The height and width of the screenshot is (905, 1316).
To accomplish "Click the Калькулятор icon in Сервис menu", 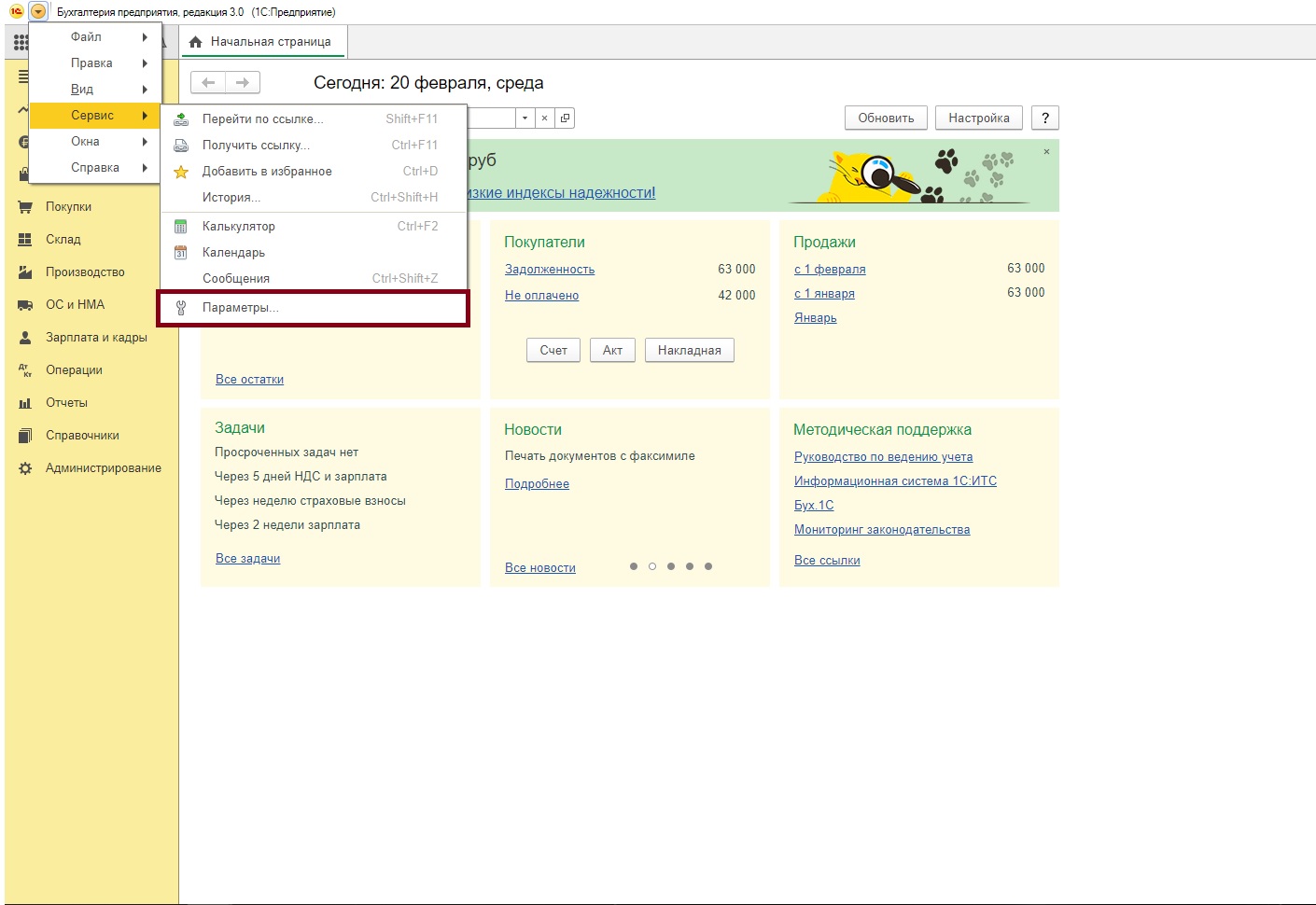I will 181,227.
